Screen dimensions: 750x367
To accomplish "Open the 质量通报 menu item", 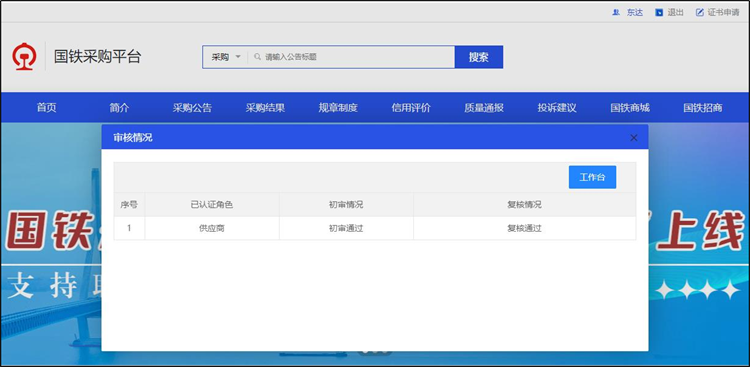I will coord(484,108).
